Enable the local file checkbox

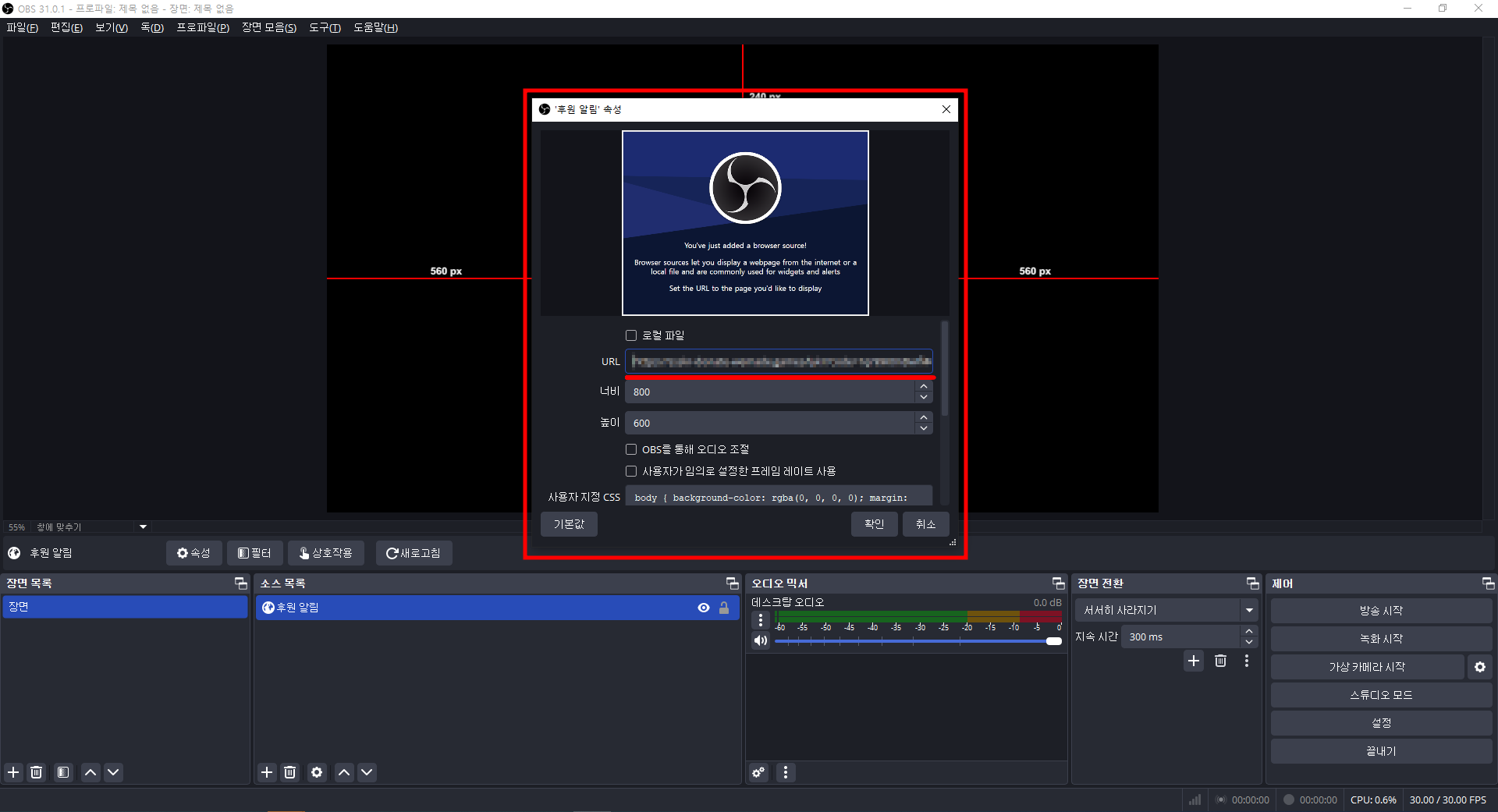(x=631, y=335)
